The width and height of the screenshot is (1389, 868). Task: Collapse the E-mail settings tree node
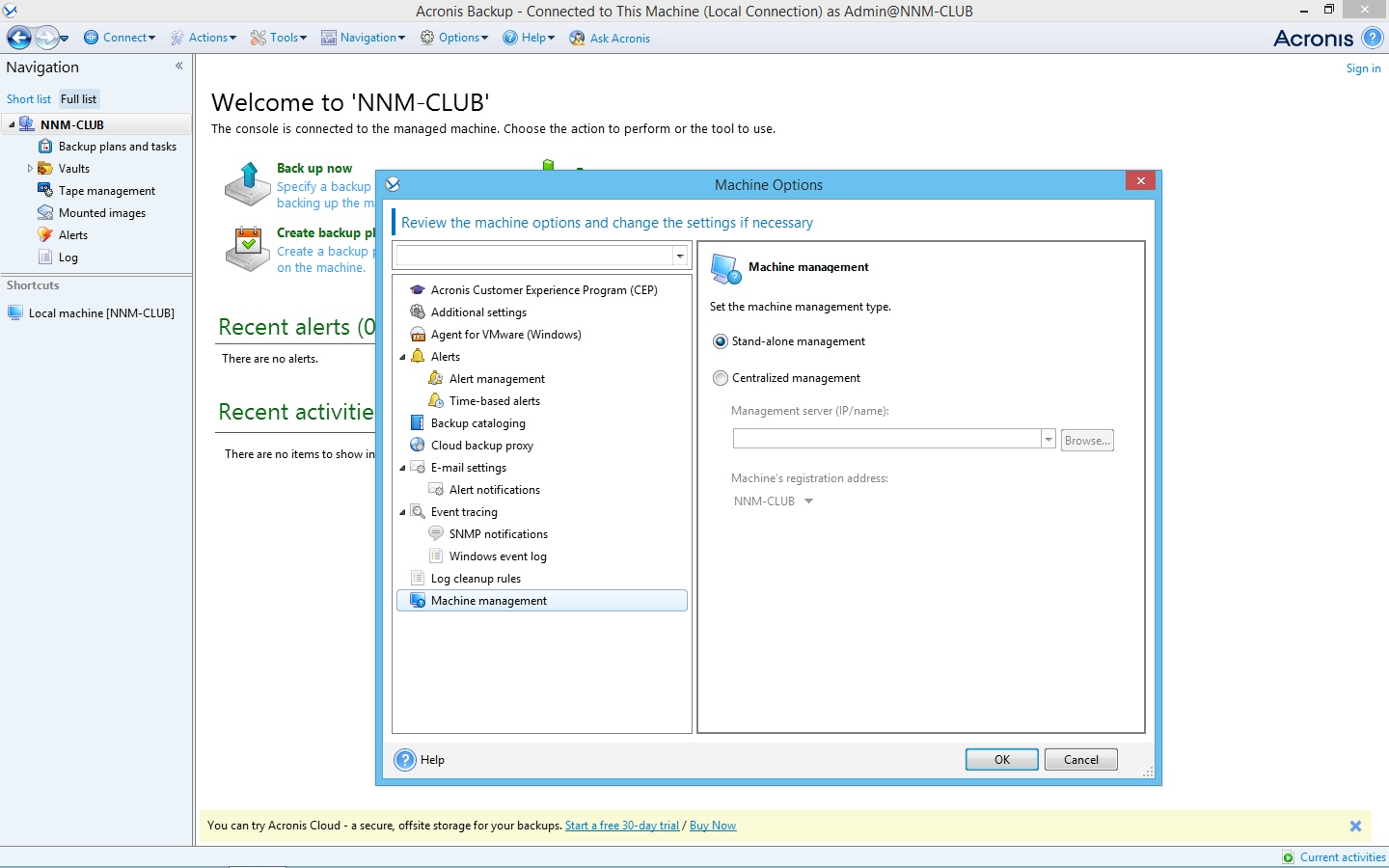[403, 468]
